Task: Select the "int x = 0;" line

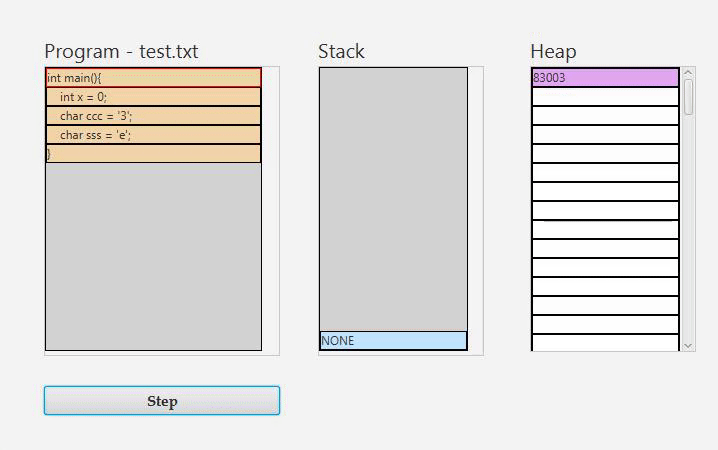Action: 153,97
